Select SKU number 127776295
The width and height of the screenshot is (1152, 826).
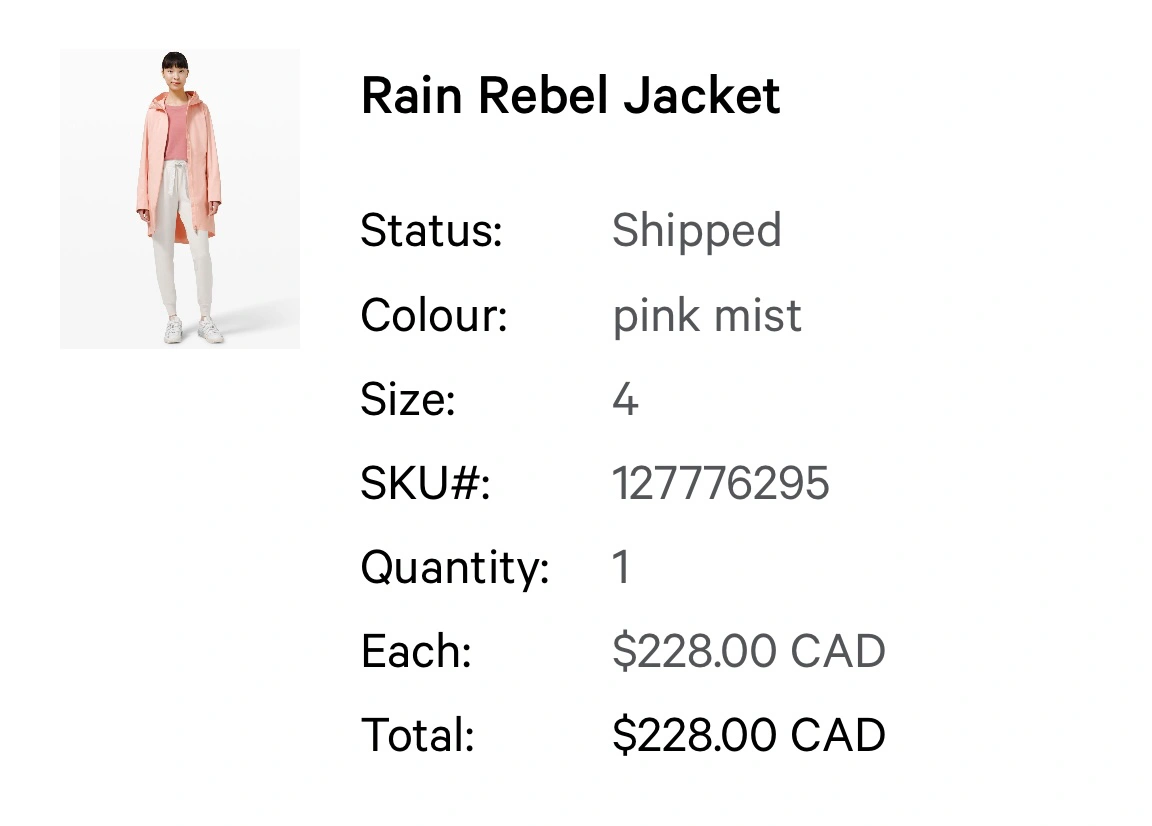coord(721,484)
